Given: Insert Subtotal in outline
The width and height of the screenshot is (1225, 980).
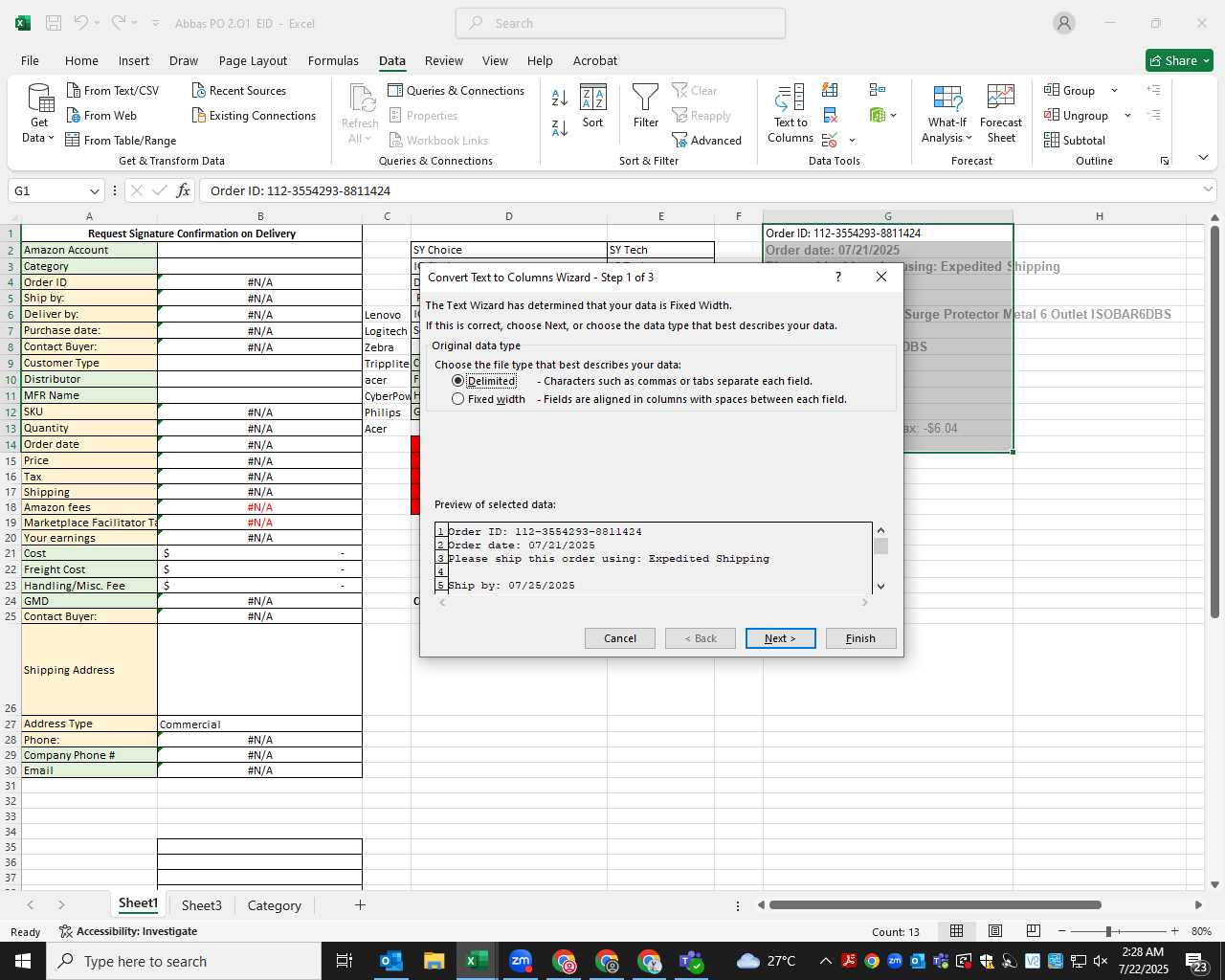Looking at the screenshot, I should click(1075, 140).
